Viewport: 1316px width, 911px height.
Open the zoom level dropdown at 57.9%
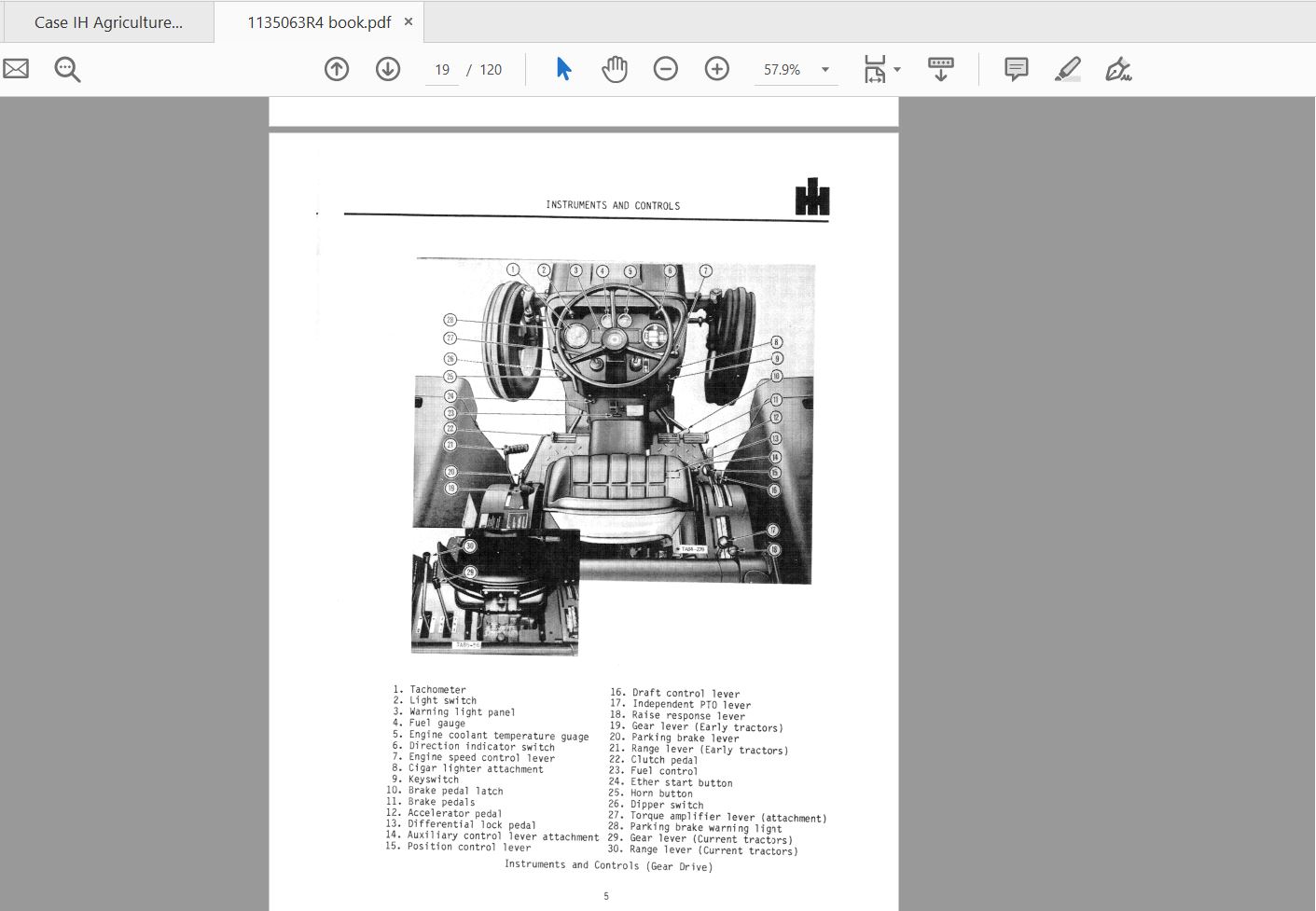point(824,70)
